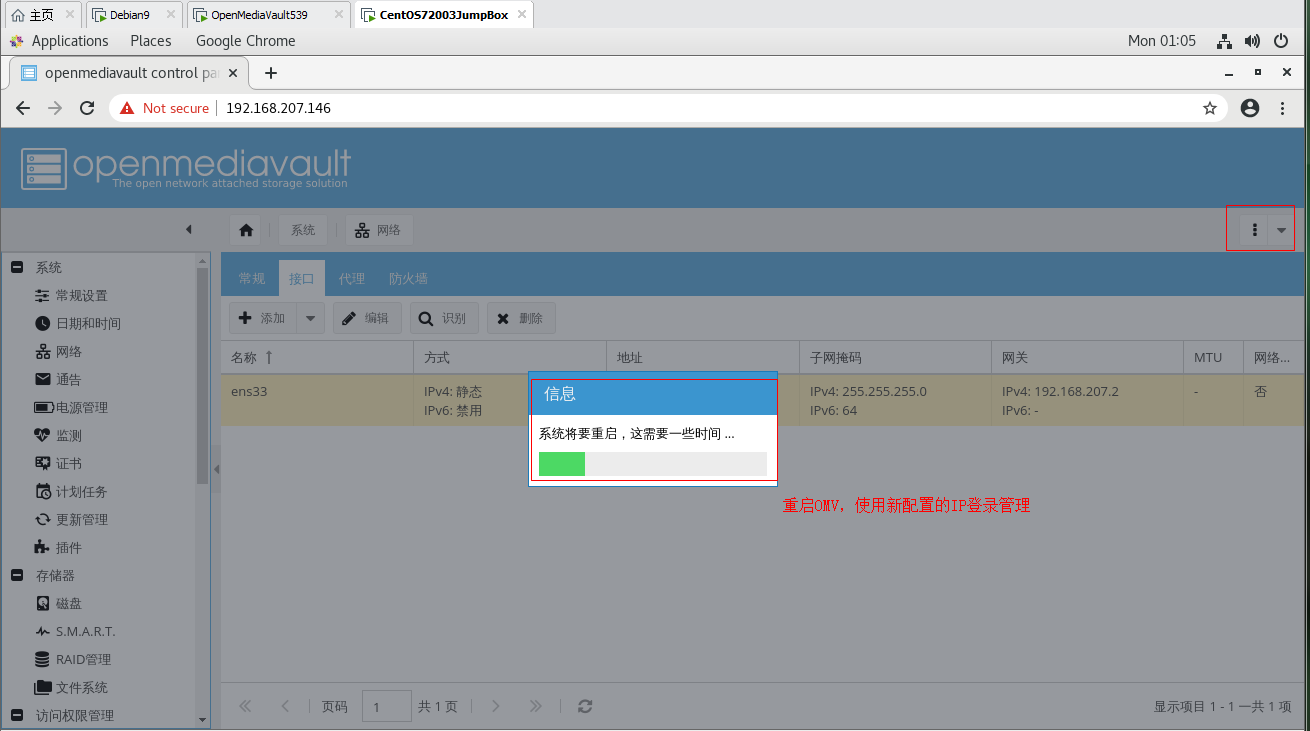Click 系统 breadcrumb button
The height and width of the screenshot is (731, 1310).
click(x=303, y=230)
